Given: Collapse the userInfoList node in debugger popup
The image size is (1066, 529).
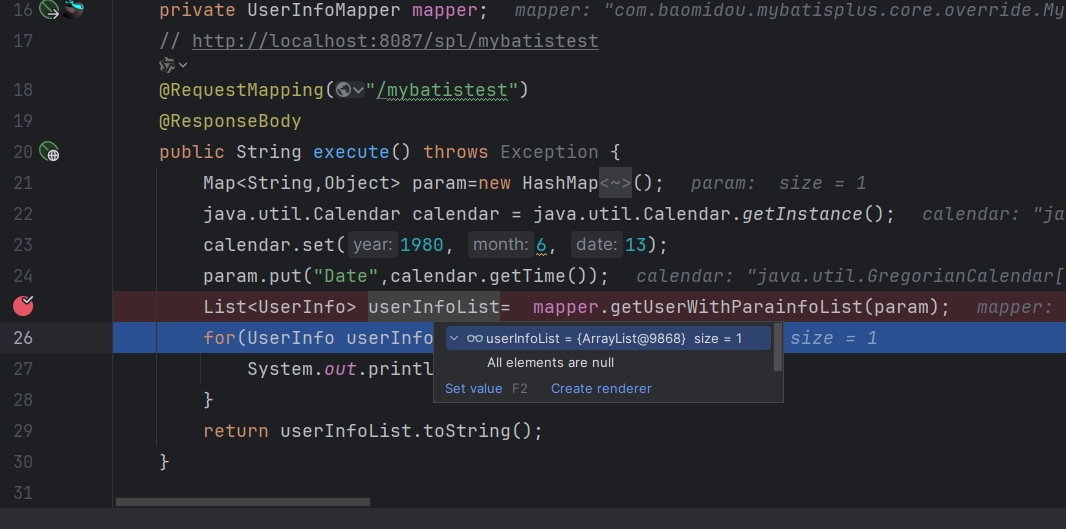Looking at the screenshot, I should [454, 339].
